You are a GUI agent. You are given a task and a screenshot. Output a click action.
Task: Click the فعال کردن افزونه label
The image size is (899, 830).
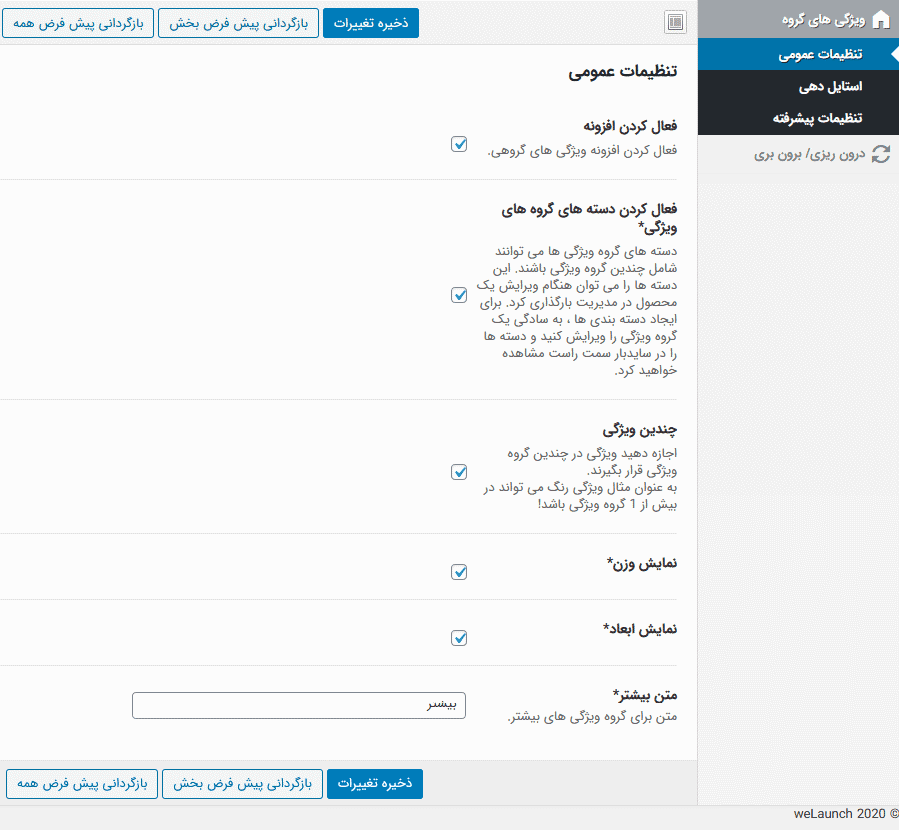pyautogui.click(x=630, y=126)
